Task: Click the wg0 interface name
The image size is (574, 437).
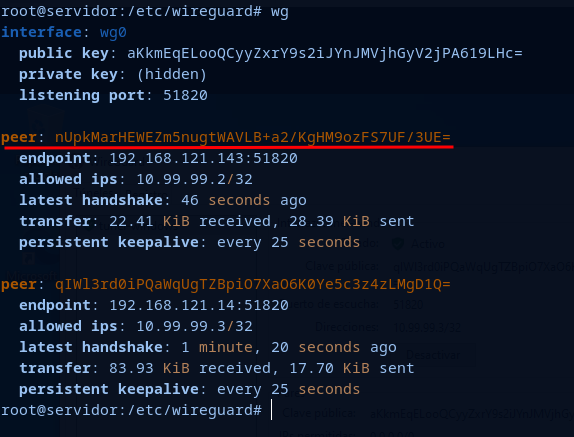Action: [x=113, y=33]
